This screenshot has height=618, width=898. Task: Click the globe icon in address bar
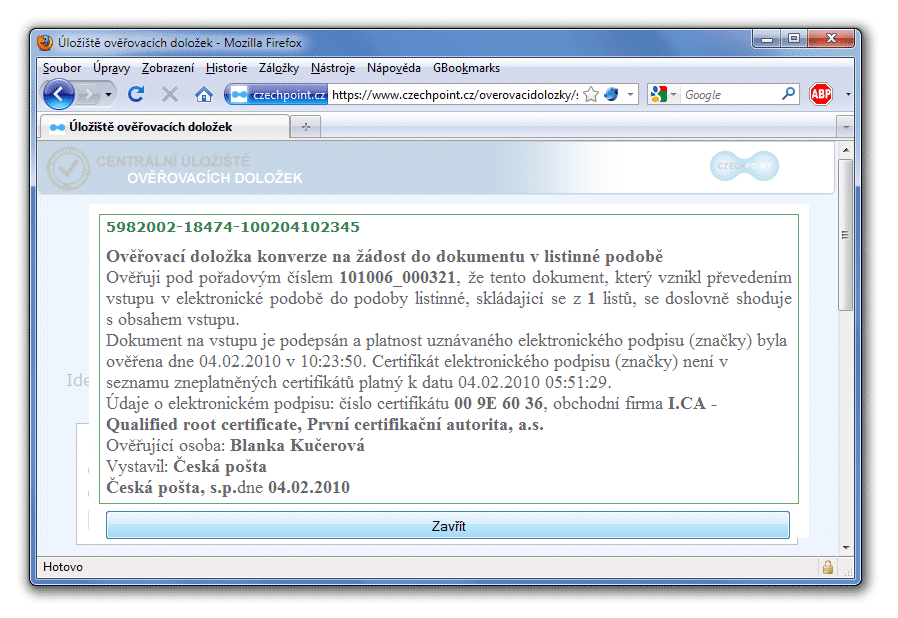tap(612, 94)
